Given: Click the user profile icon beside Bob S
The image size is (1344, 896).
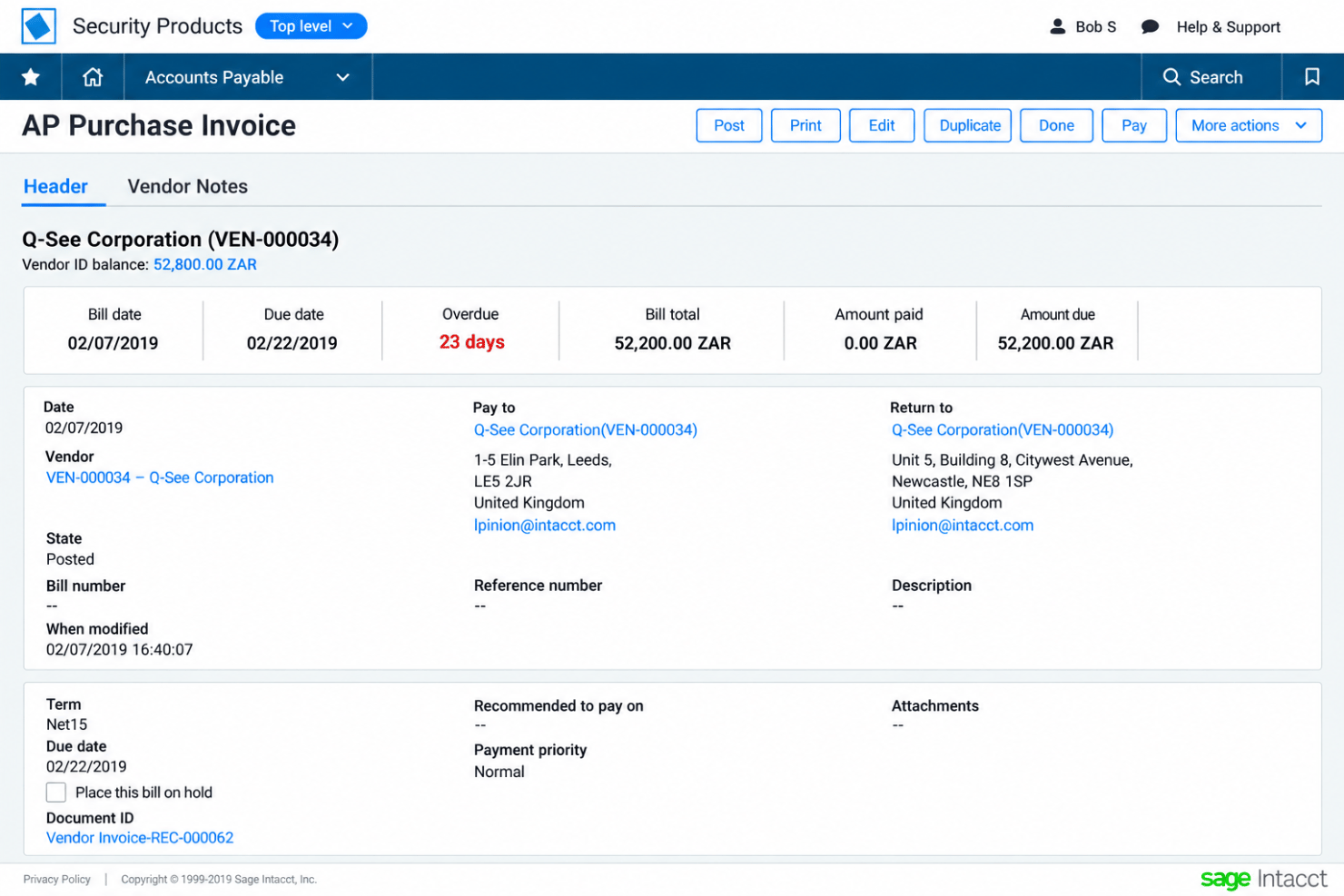Looking at the screenshot, I should [1058, 26].
